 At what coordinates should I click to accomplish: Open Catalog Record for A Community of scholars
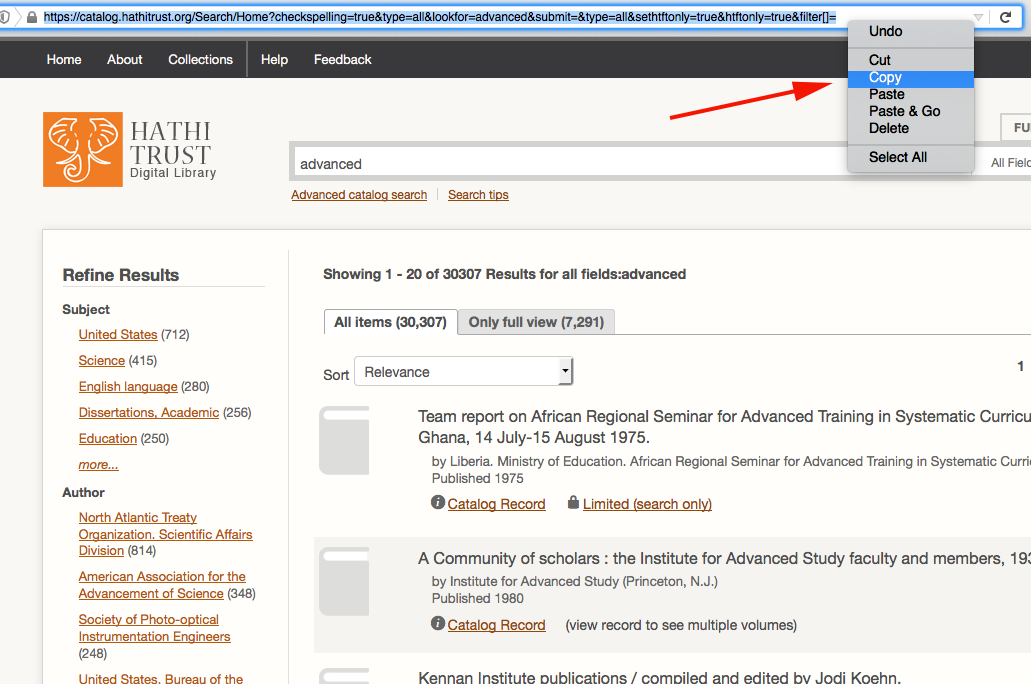coord(496,625)
